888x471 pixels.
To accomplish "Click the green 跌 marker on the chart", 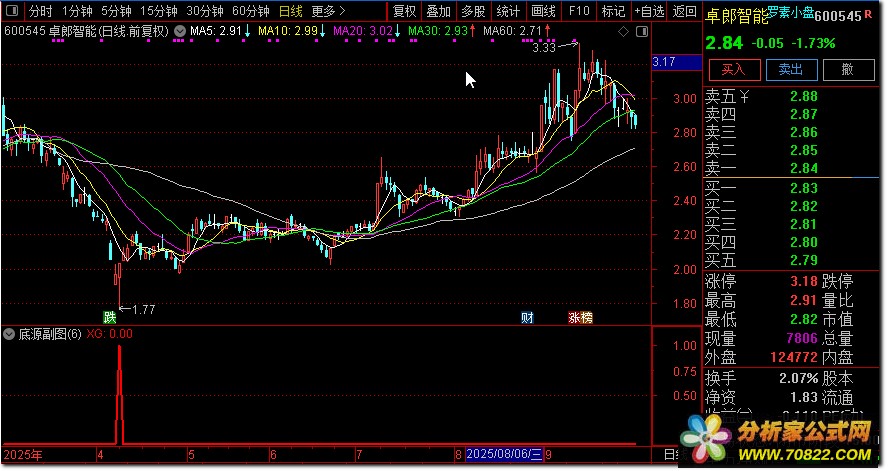I will click(109, 318).
